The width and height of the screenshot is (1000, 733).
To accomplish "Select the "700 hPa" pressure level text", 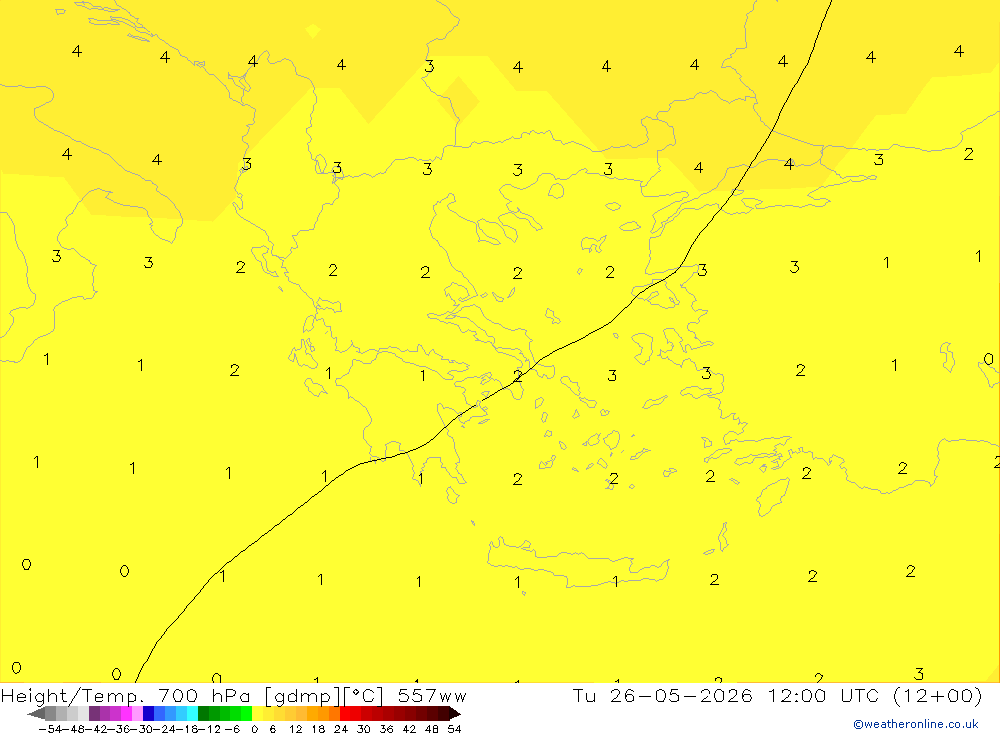I will tap(203, 695).
